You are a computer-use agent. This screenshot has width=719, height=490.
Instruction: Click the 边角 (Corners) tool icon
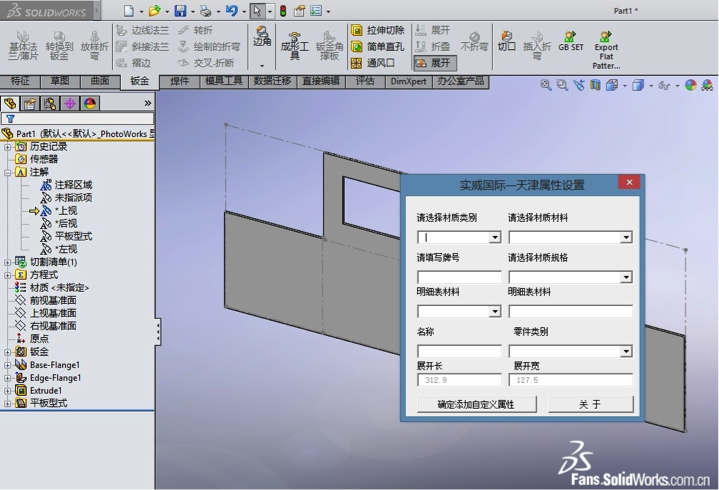[x=262, y=41]
